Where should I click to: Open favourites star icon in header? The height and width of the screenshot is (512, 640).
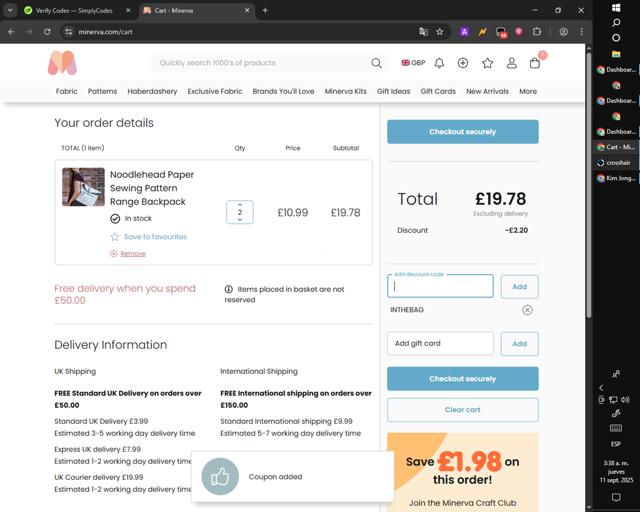click(x=487, y=63)
